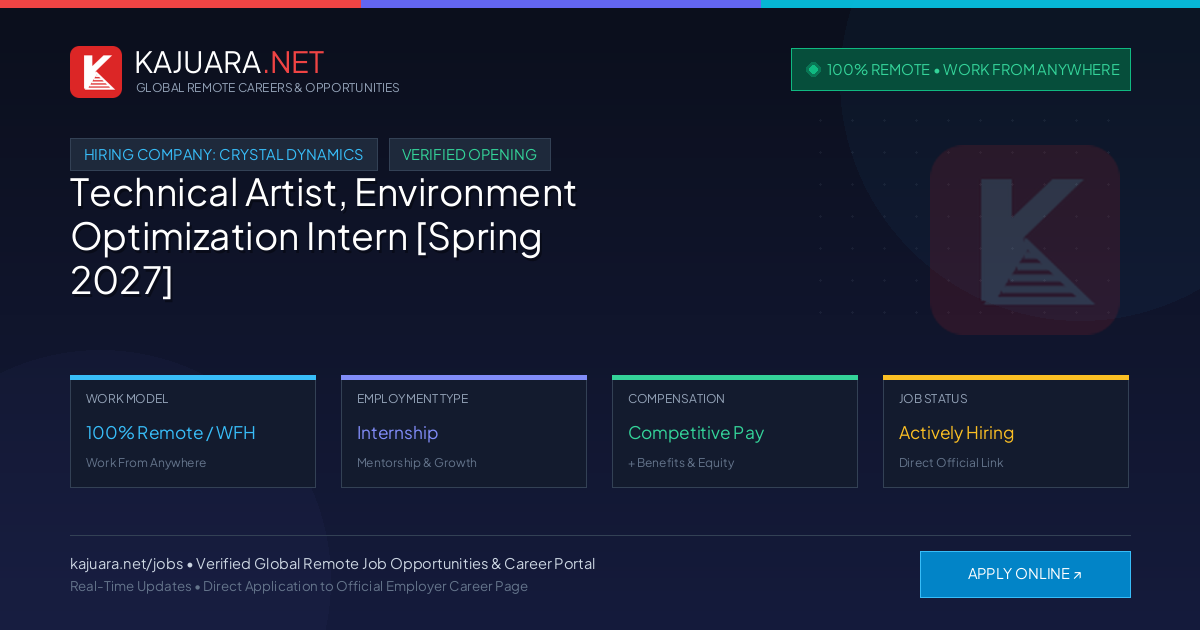This screenshot has width=1200, height=630.
Task: Click the Work From Anywhere caption
Action: [146, 463]
